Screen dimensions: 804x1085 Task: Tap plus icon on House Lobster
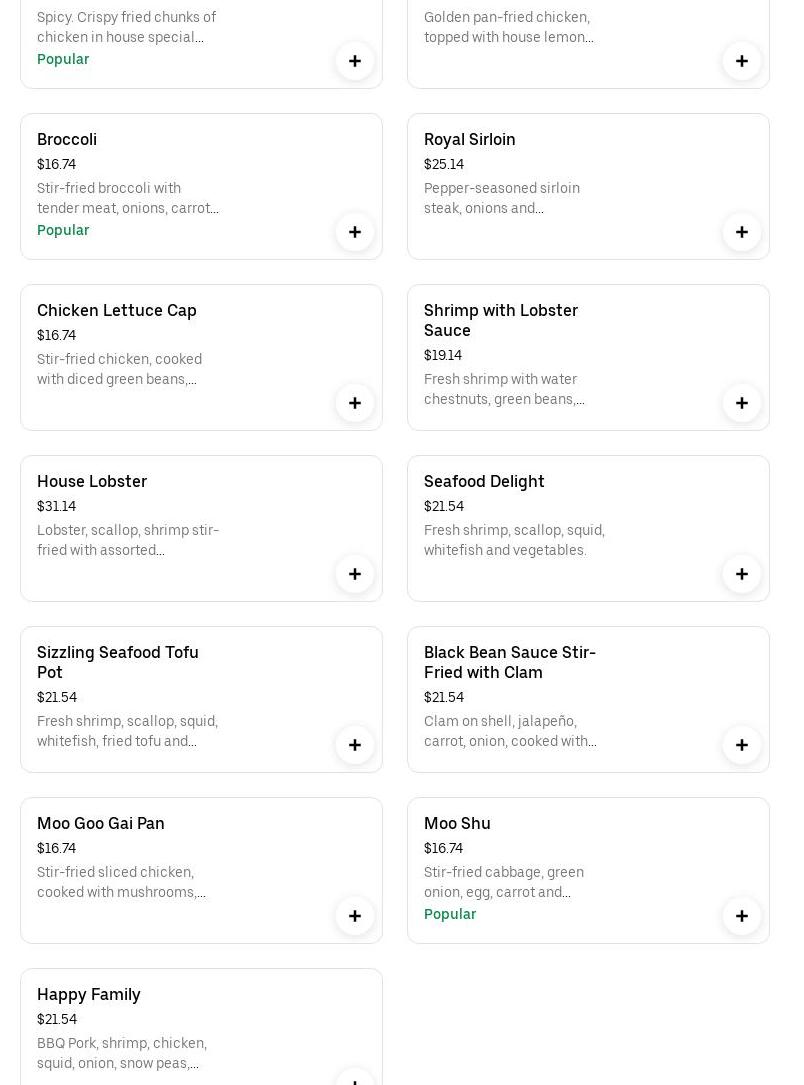pos(355,574)
